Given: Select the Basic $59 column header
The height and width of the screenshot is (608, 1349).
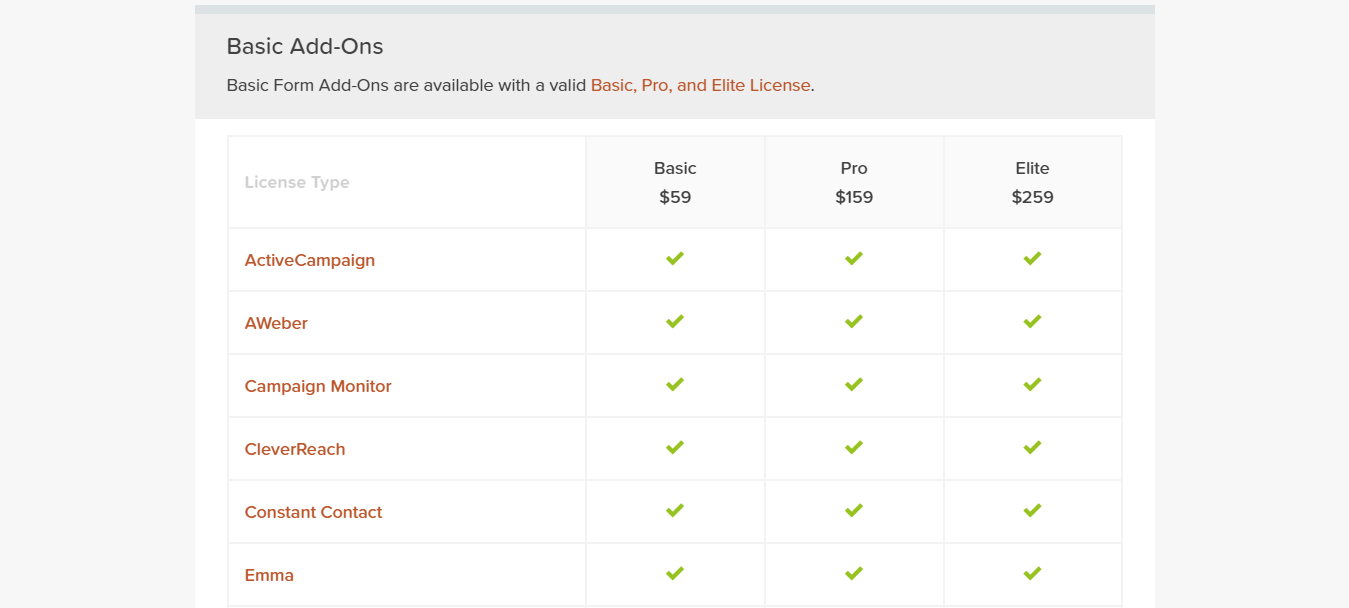Looking at the screenshot, I should (x=675, y=182).
